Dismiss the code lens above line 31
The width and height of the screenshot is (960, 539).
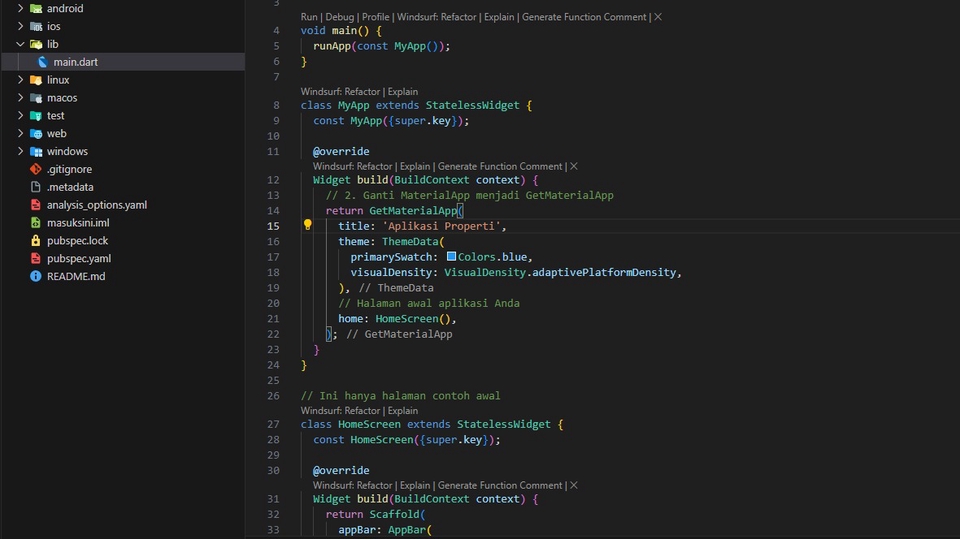click(574, 486)
